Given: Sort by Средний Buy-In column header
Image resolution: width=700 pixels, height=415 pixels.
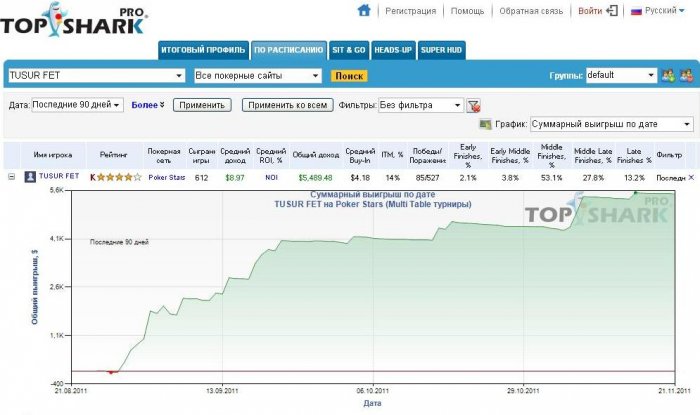Looking at the screenshot, I should 360,155.
